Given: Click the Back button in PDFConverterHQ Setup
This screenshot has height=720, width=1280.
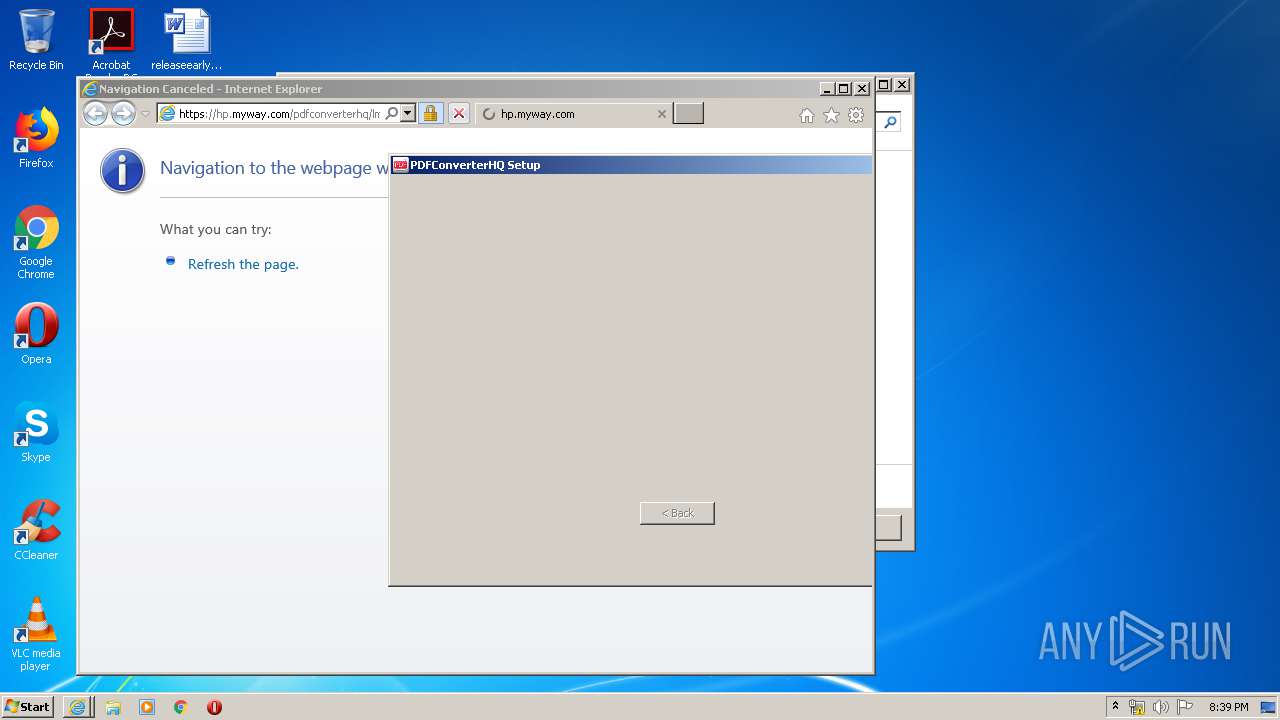Looking at the screenshot, I should 677,513.
